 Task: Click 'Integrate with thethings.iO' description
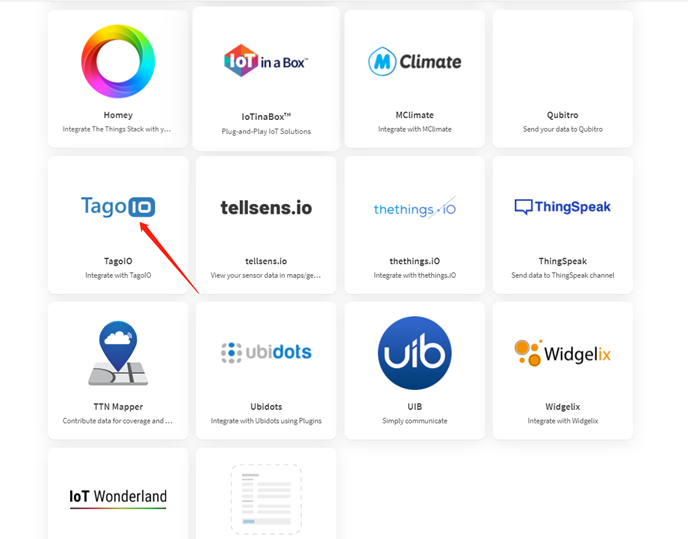(415, 275)
